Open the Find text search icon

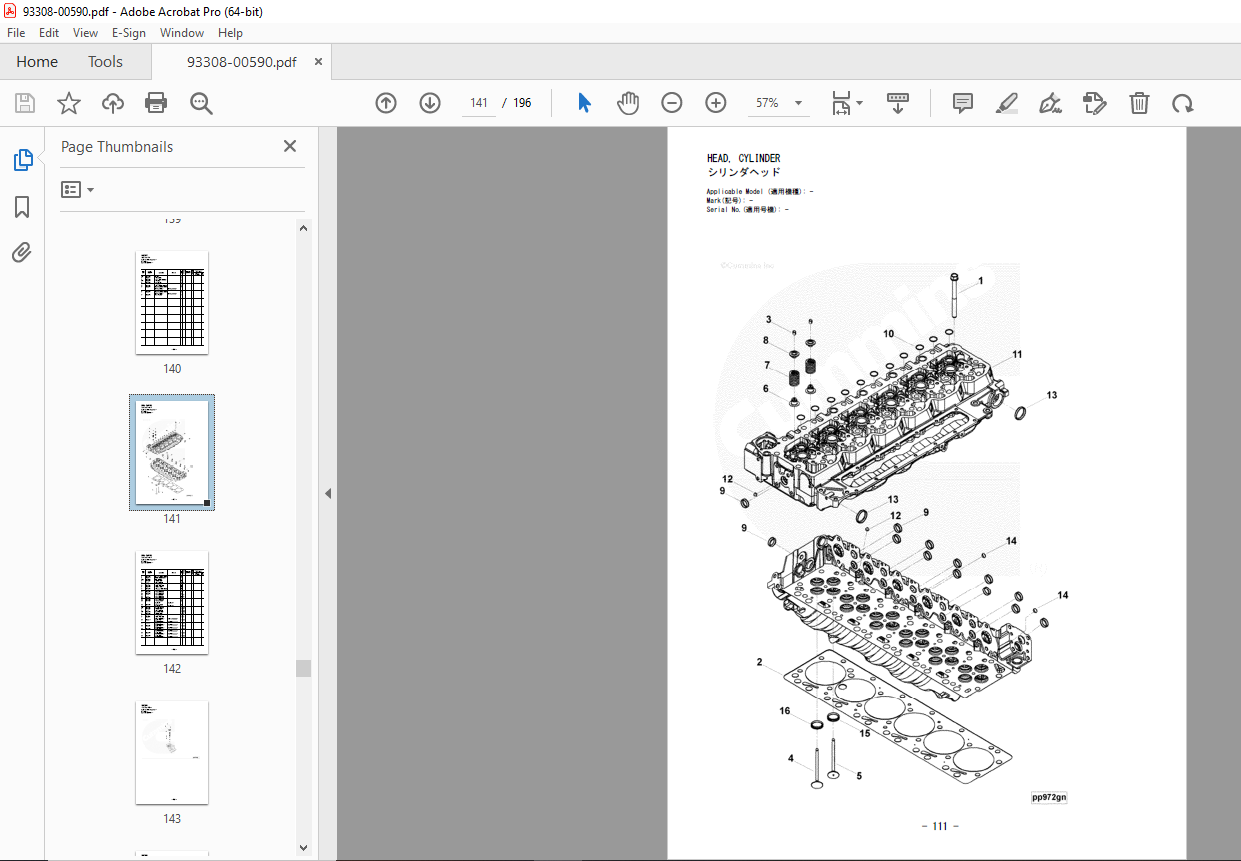pos(201,103)
